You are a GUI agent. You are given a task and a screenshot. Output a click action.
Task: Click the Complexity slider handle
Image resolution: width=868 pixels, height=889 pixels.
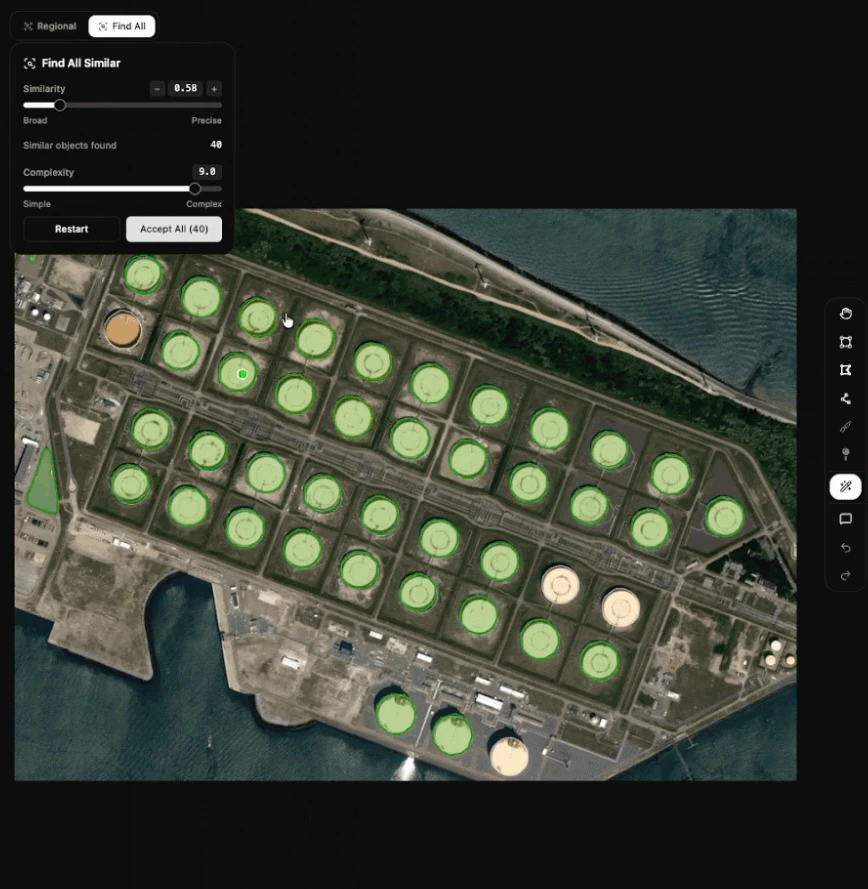point(194,188)
